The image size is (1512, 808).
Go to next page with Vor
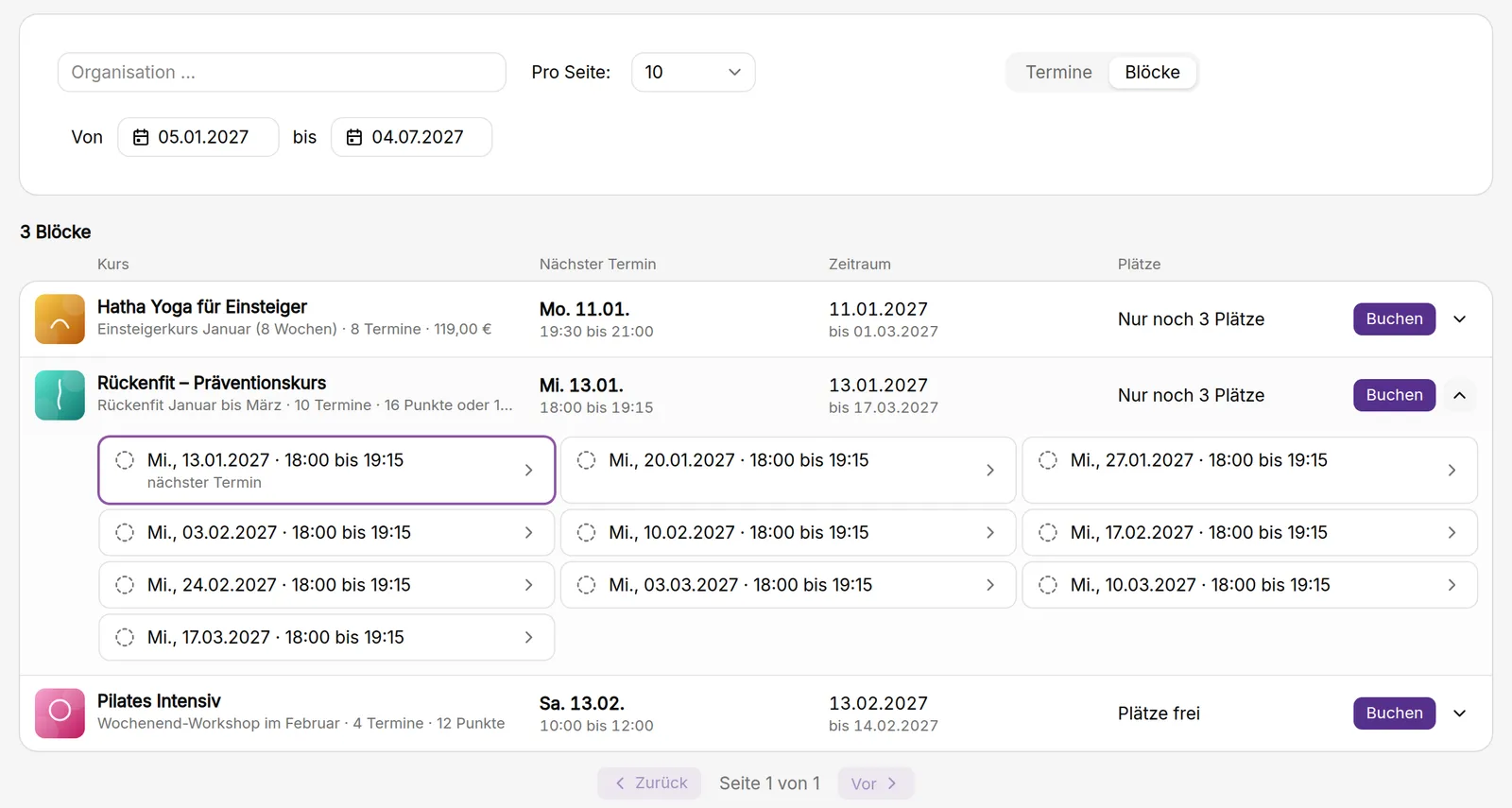pos(875,783)
